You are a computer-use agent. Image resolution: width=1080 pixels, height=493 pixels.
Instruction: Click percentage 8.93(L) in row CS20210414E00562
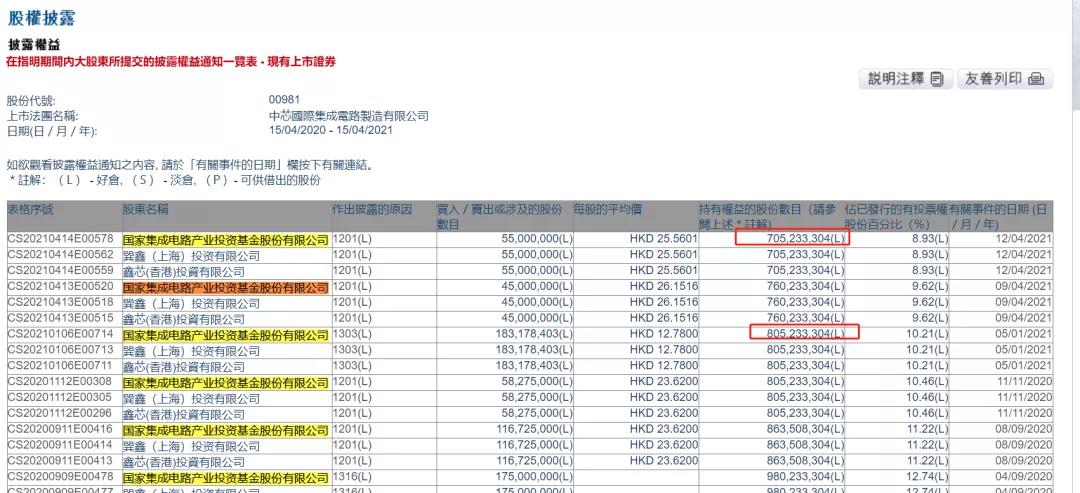coord(930,255)
